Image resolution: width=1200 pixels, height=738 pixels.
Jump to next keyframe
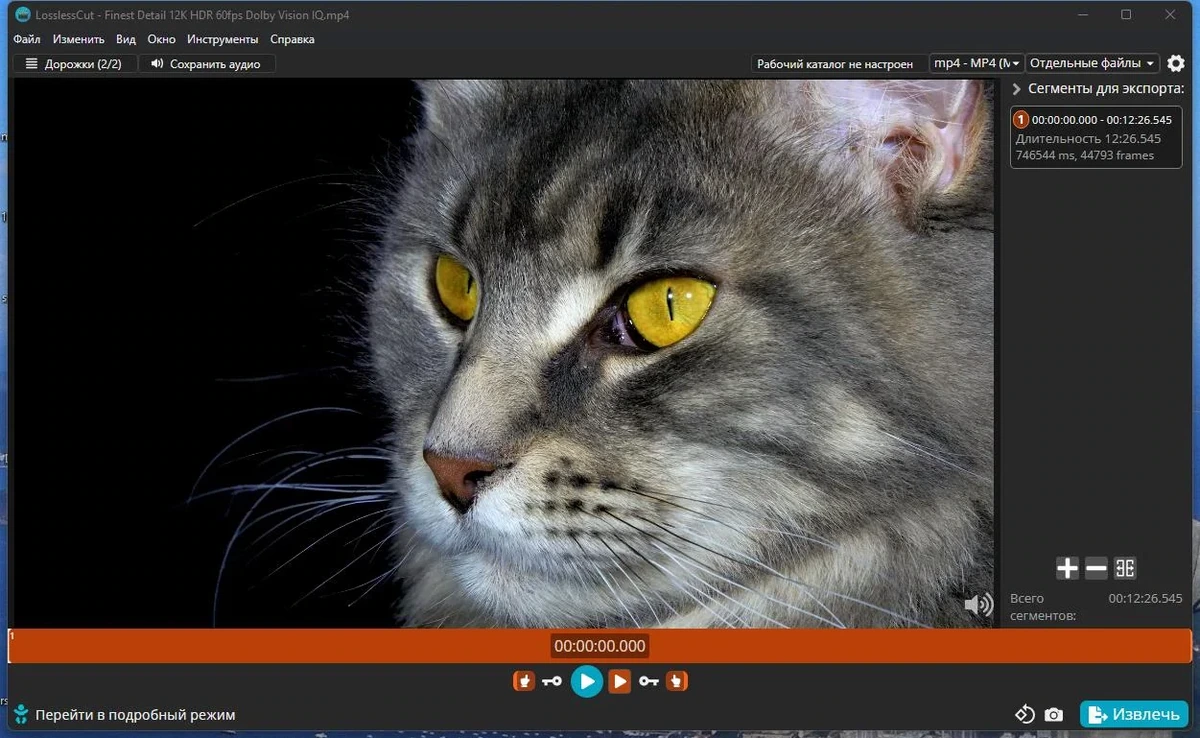coord(648,681)
